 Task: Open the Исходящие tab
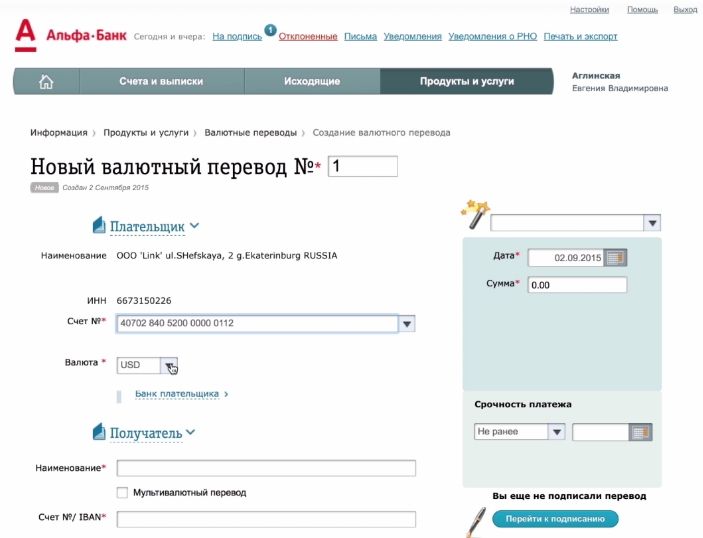coord(311,82)
